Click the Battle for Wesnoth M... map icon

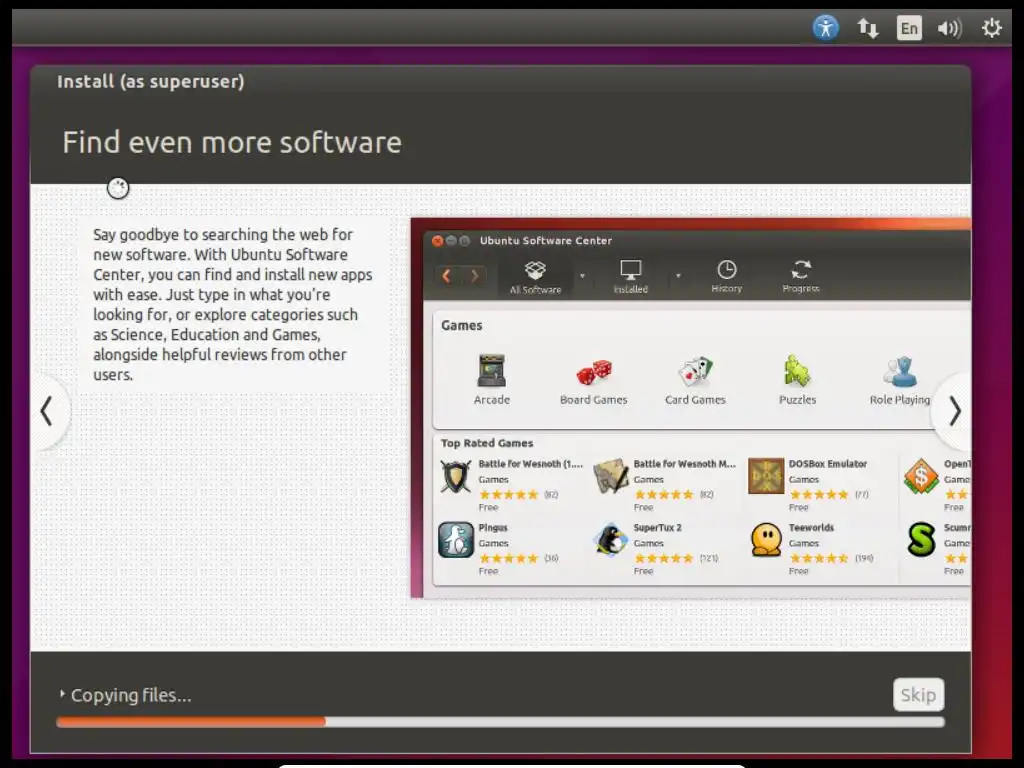coord(611,477)
